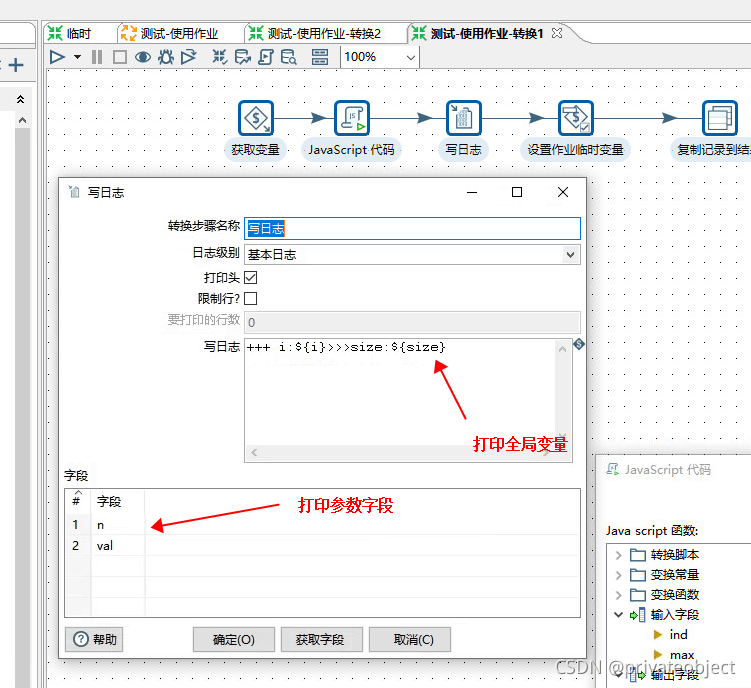Sort by the # column header
Image resolution: width=751 pixels, height=688 pixels.
click(x=78, y=502)
